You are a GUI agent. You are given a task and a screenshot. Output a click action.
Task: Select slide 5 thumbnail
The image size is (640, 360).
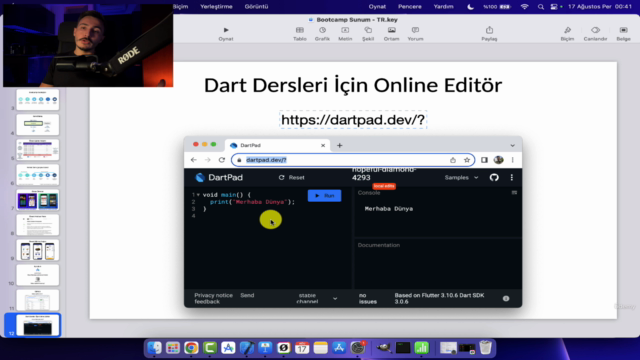(38, 150)
